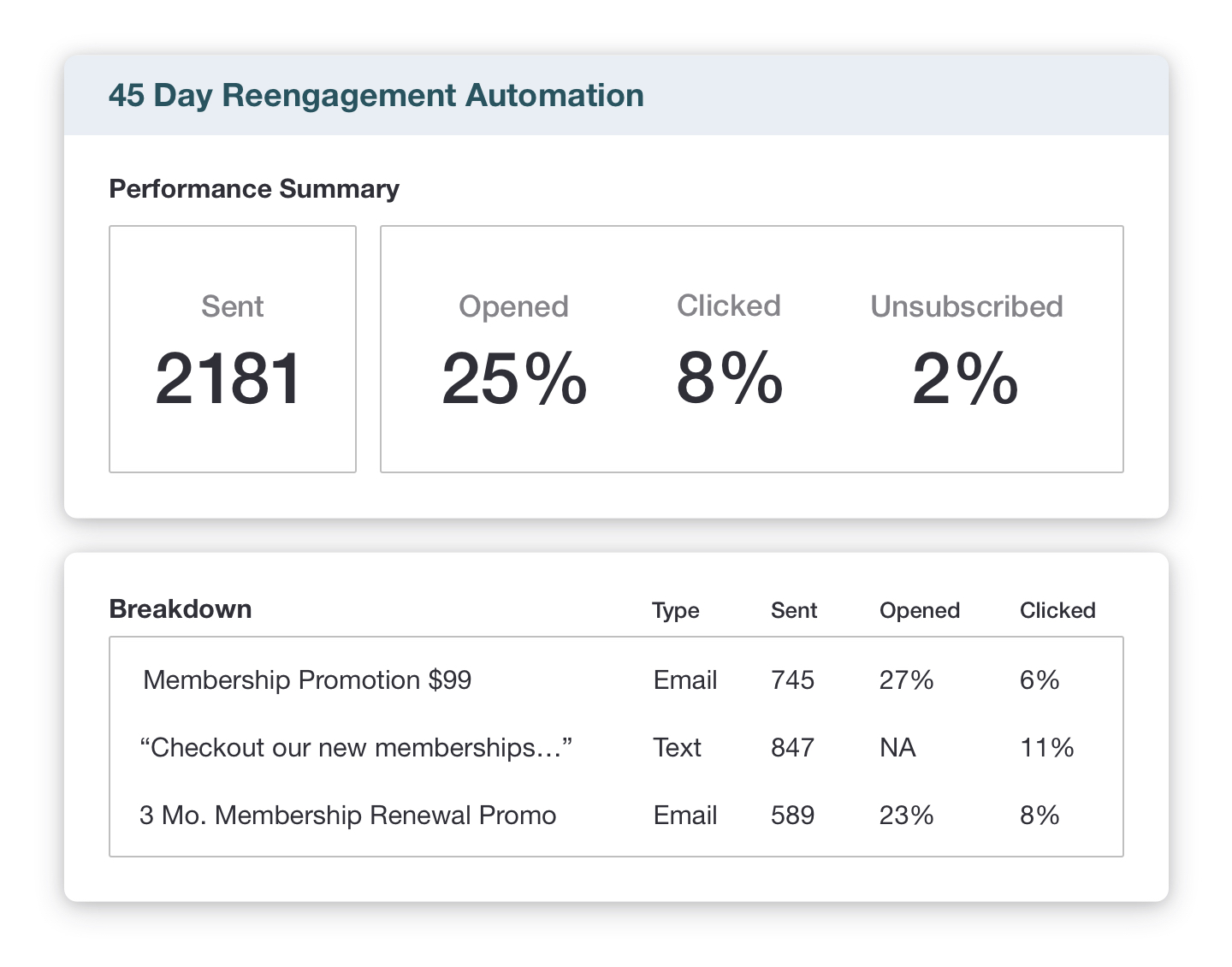Screen dimensions: 1232x967
Task: Select the Performance Summary heading
Action: click(x=254, y=189)
